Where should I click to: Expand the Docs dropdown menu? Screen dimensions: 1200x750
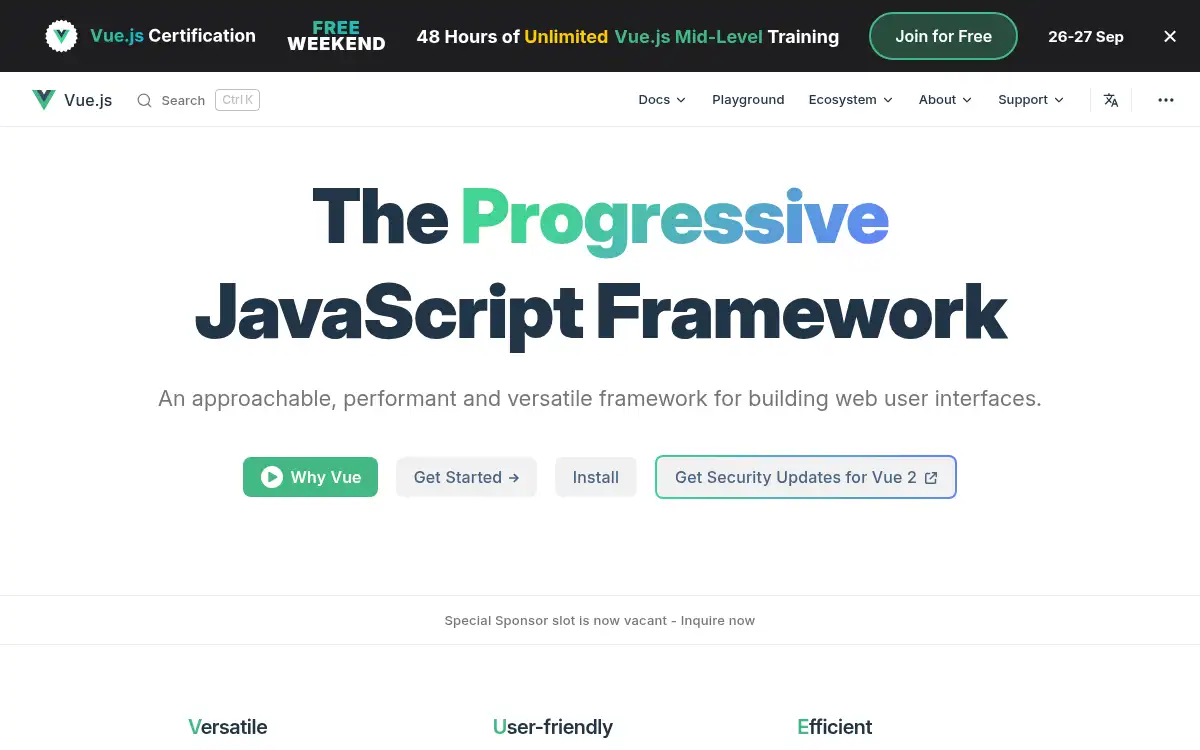[x=662, y=100]
